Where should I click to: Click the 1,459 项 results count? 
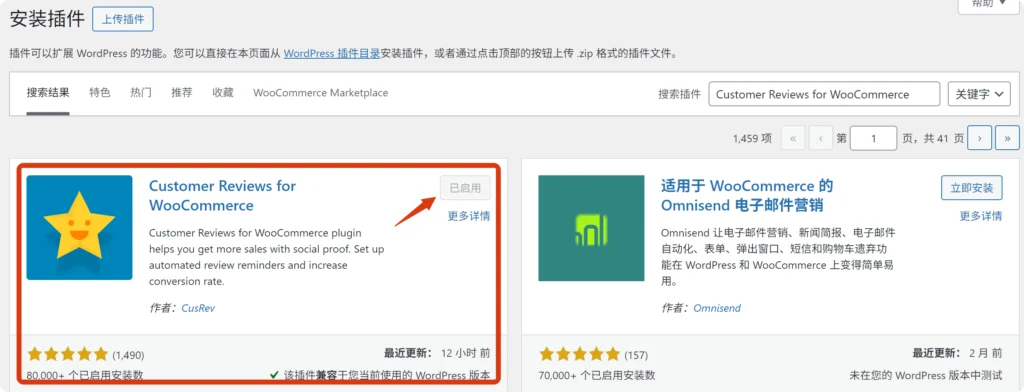[x=752, y=139]
